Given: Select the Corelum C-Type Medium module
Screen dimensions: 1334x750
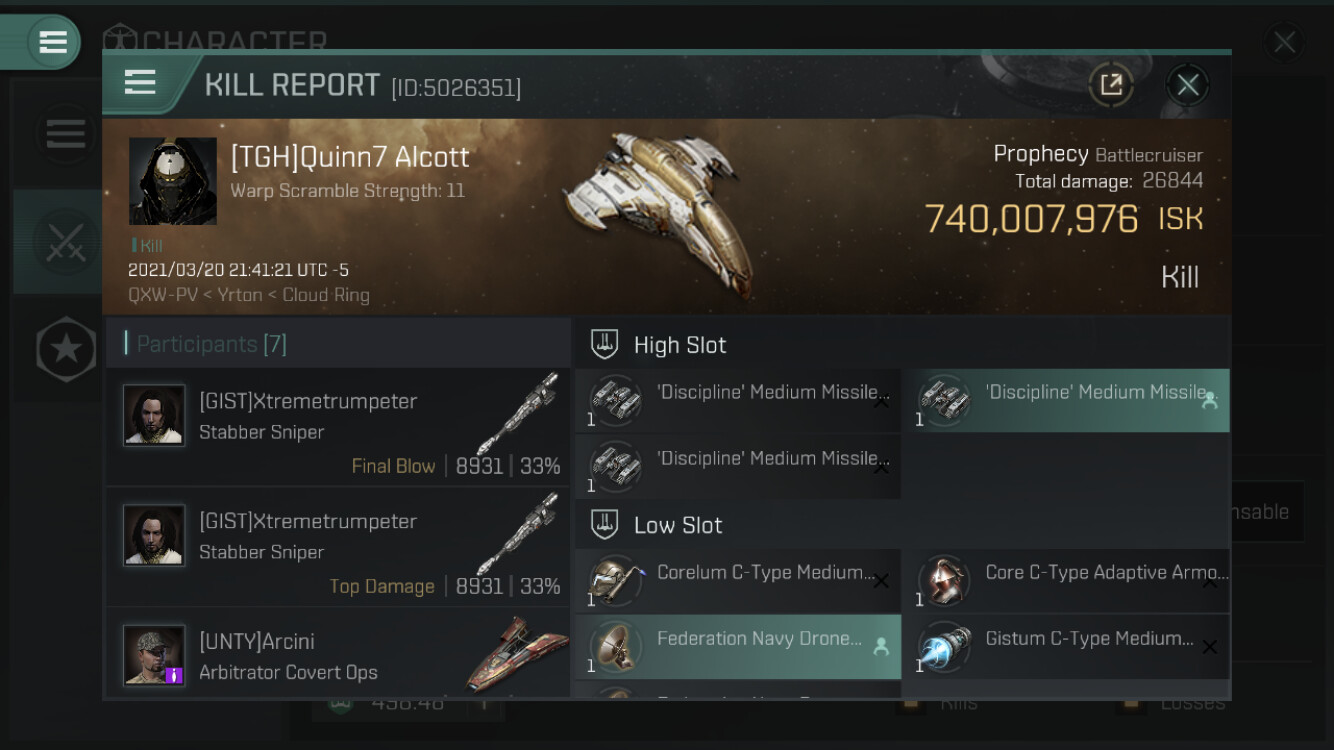Looking at the screenshot, I should point(737,582).
